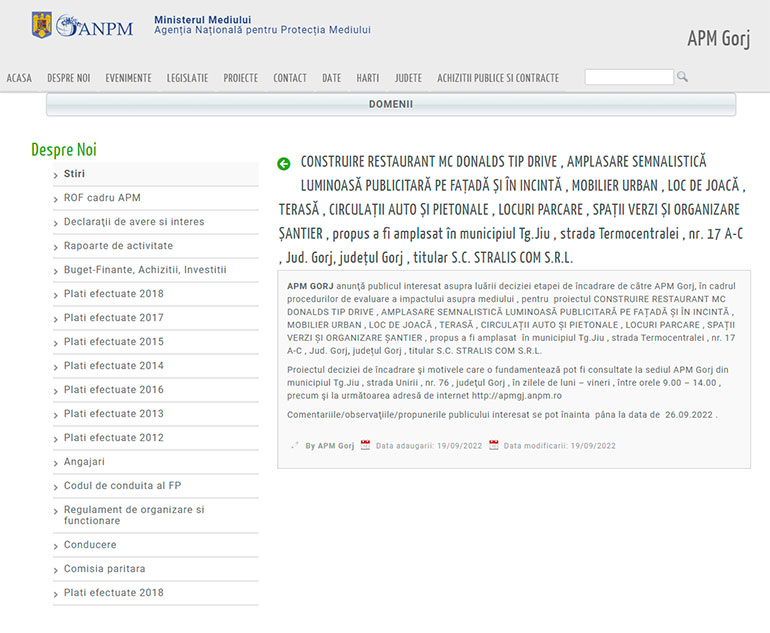Open Regulament de organizare si functionare

click(134, 515)
